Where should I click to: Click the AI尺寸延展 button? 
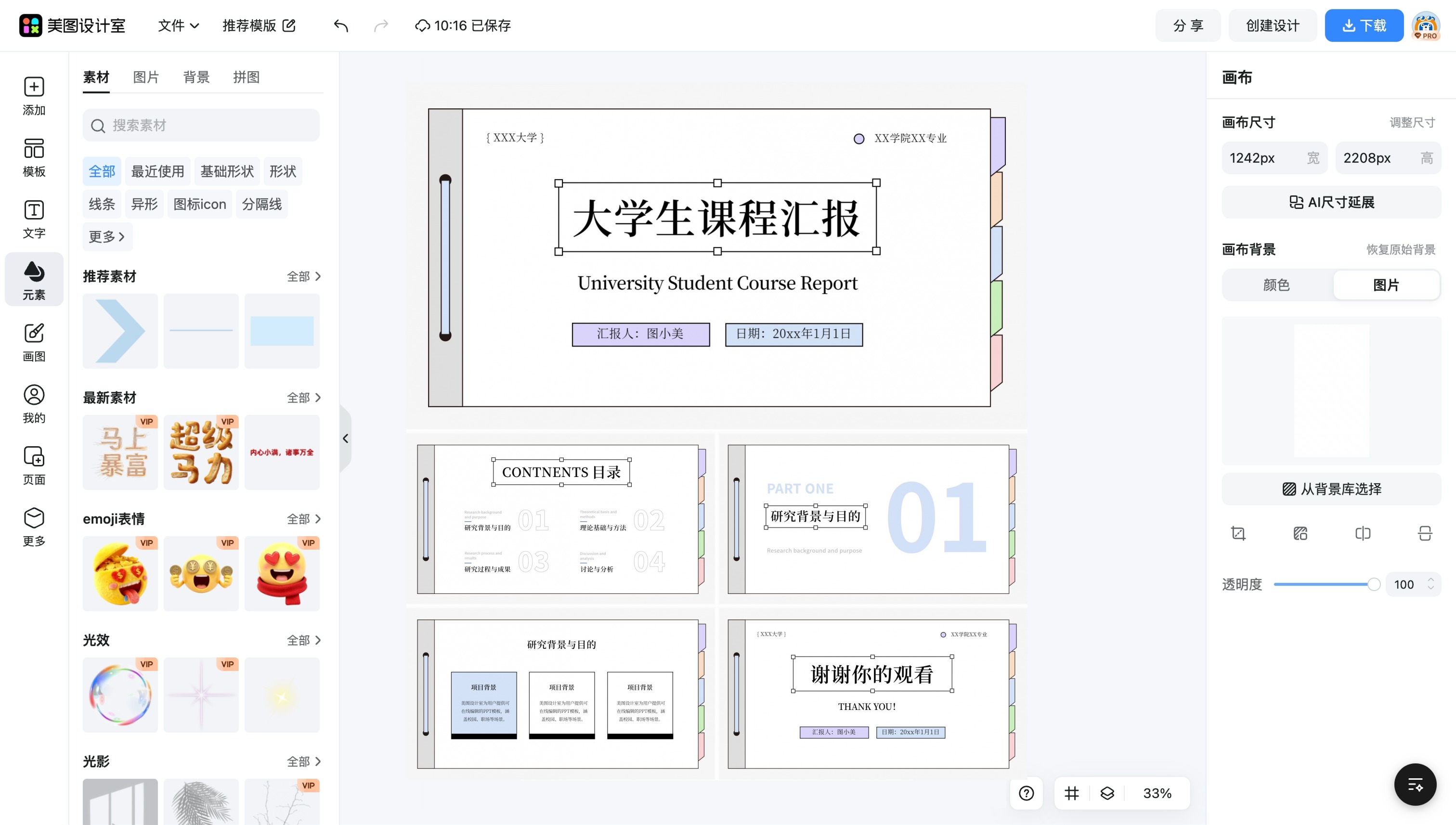1331,202
